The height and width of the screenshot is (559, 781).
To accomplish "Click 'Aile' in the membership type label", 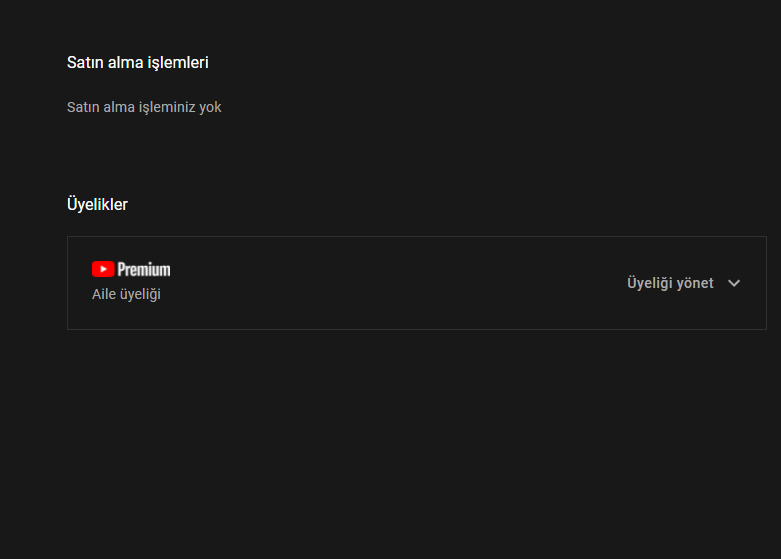I will pos(103,294).
